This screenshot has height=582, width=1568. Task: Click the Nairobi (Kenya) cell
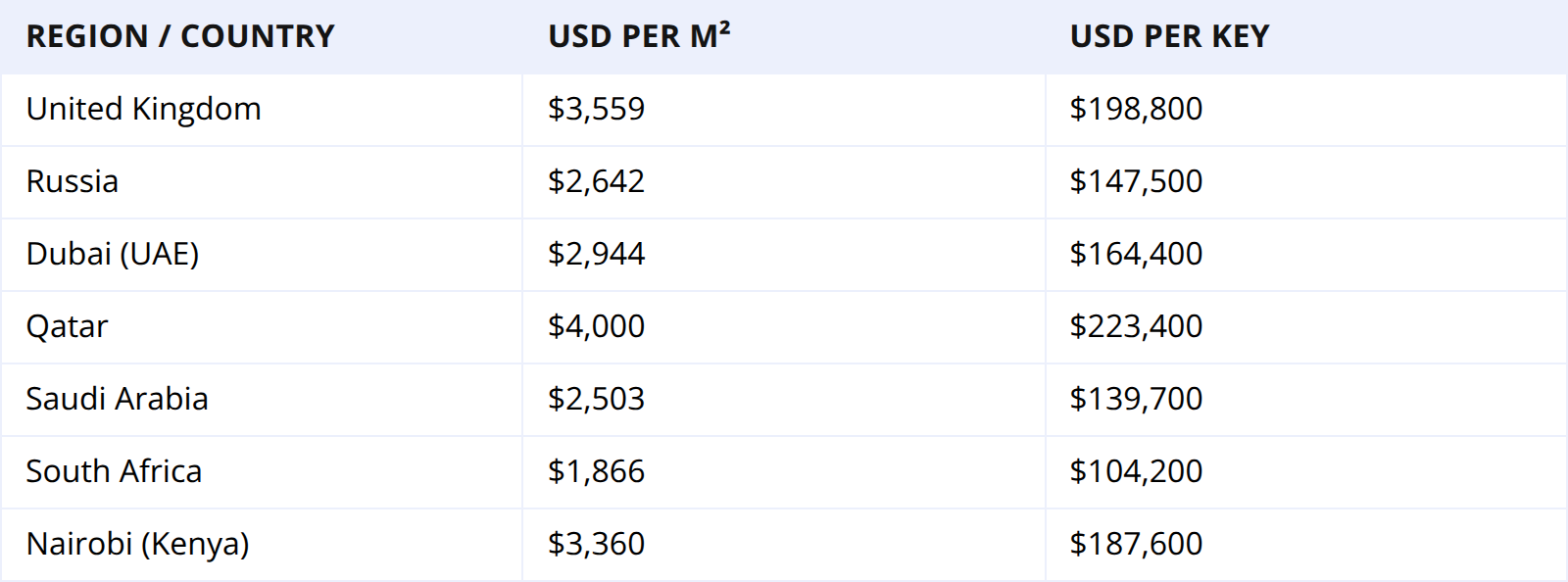point(137,544)
